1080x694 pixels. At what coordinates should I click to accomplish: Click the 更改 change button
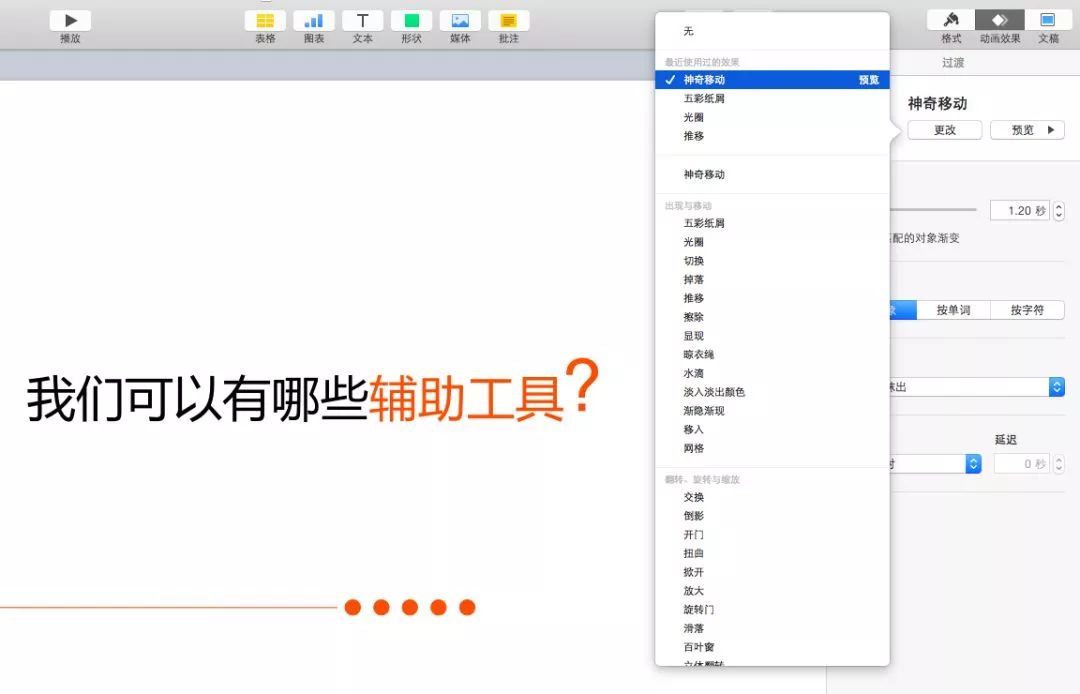(944, 130)
